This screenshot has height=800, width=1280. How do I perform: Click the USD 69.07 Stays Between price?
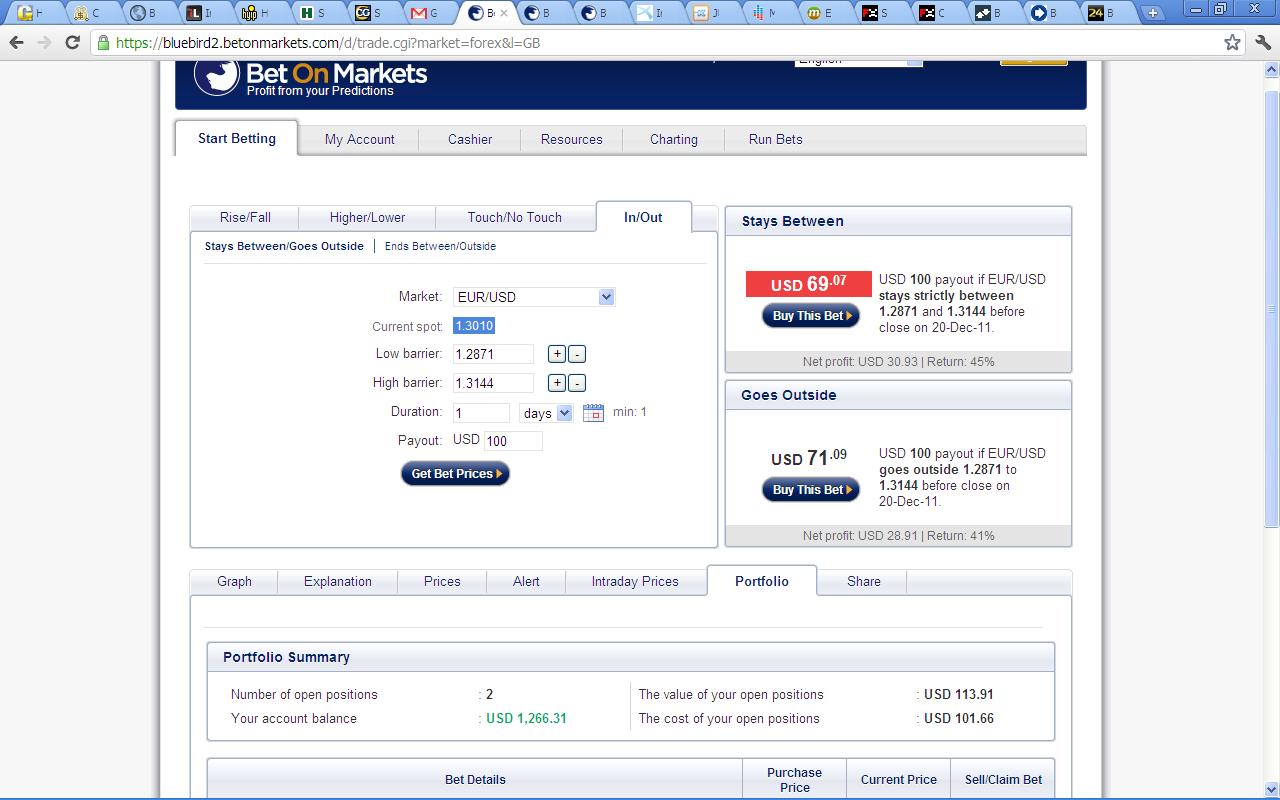809,284
